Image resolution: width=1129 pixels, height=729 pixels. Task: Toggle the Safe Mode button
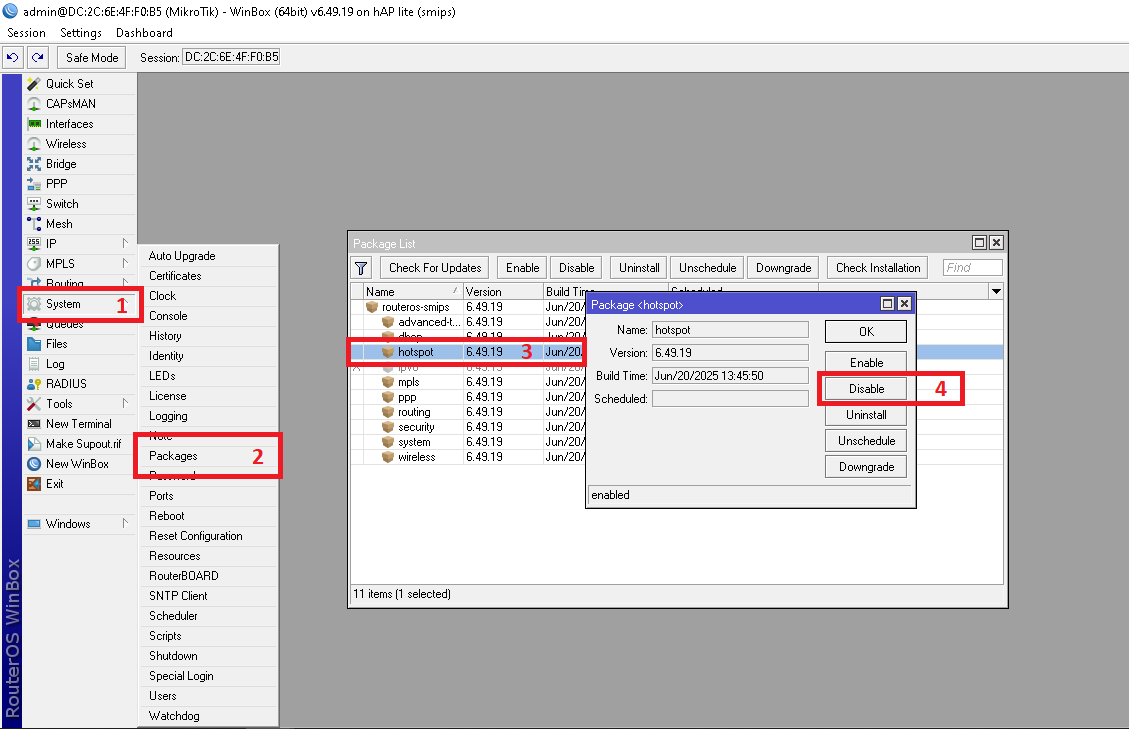pos(92,58)
